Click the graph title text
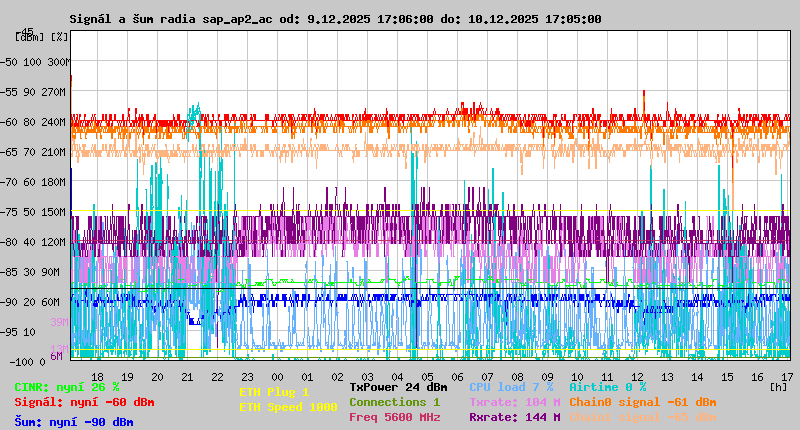800x430 pixels. pos(335,19)
